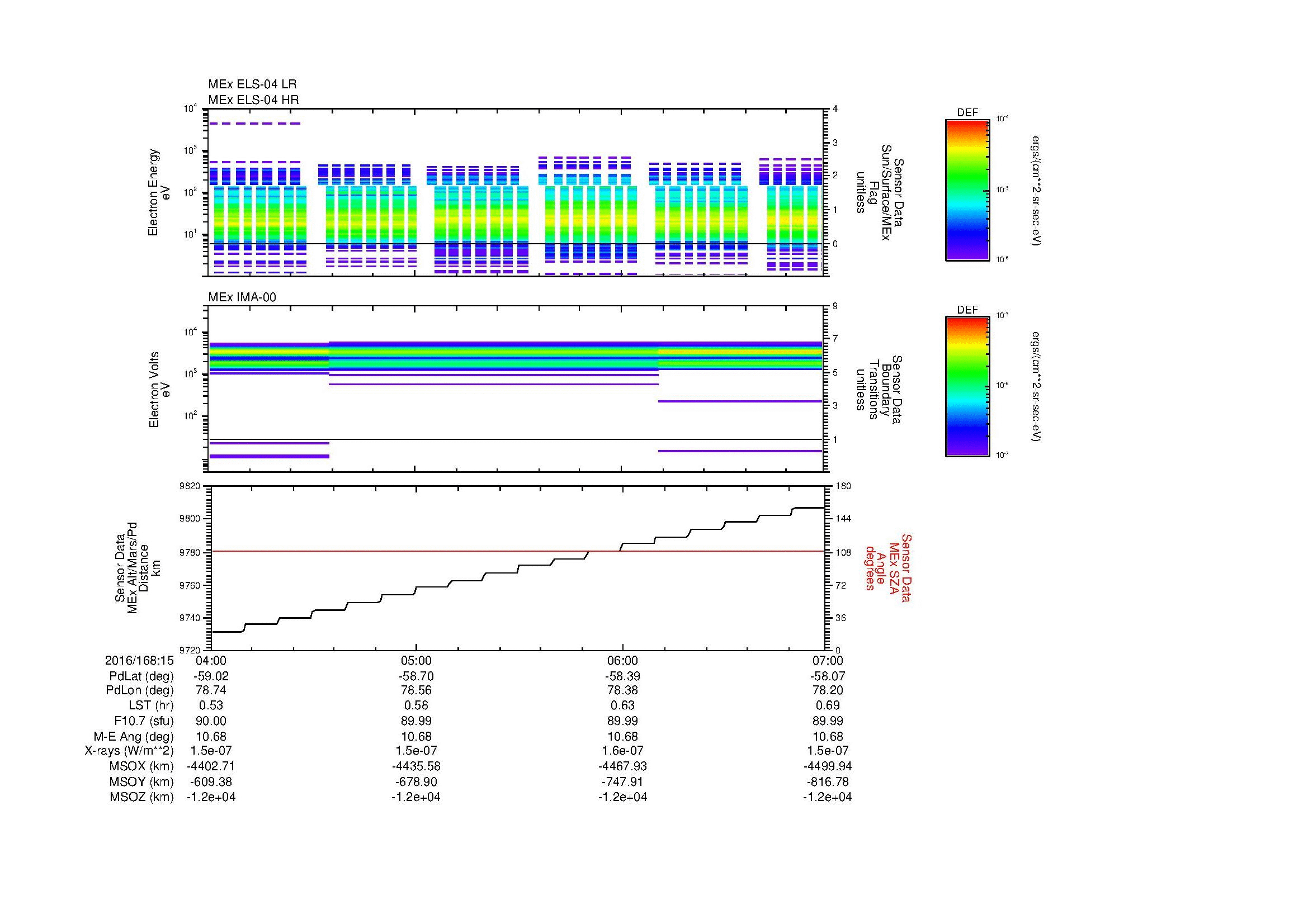Click the MSOY value -747.91
1308x924 pixels.
(x=622, y=781)
